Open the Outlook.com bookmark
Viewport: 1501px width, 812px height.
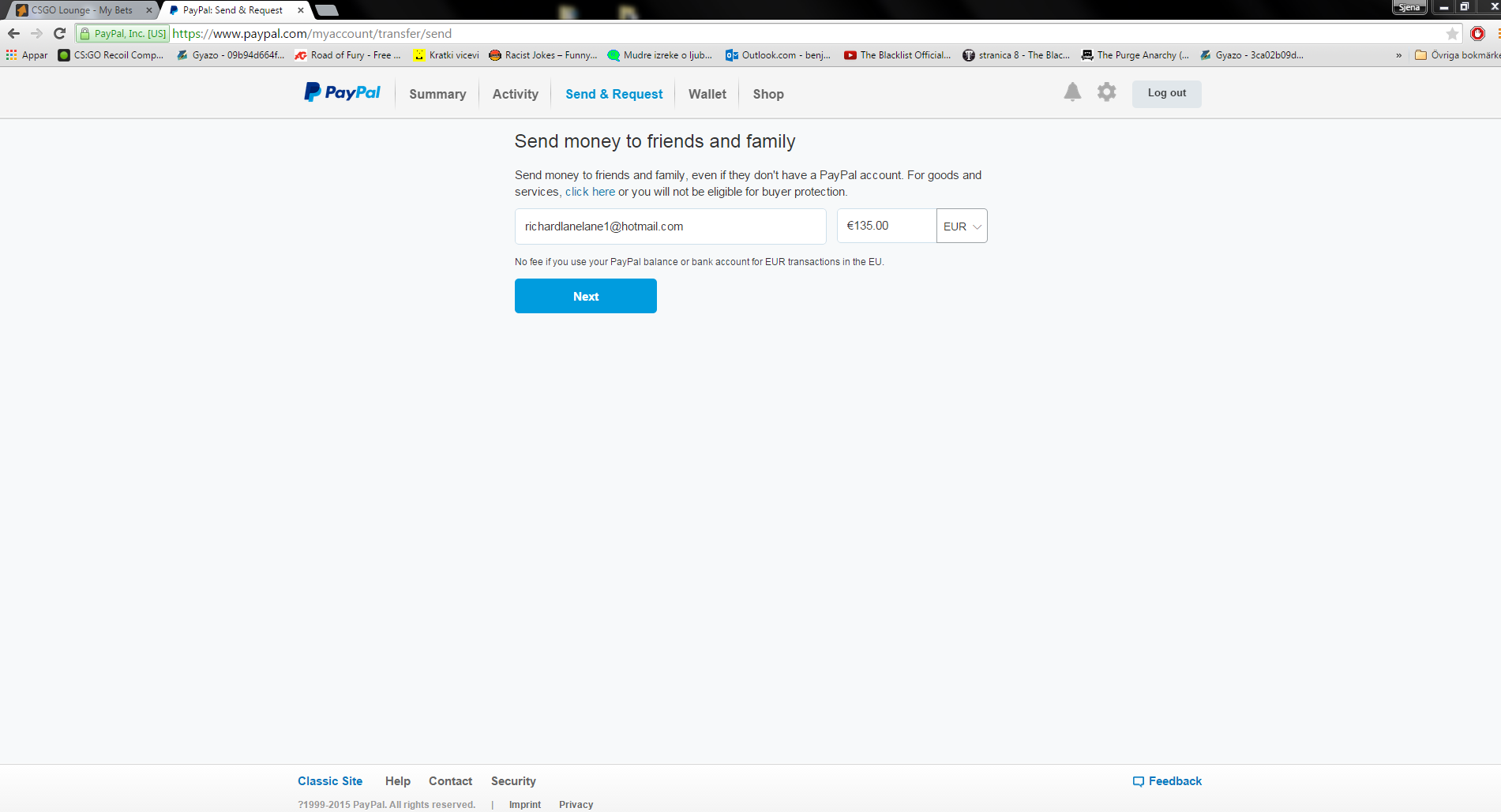779,55
